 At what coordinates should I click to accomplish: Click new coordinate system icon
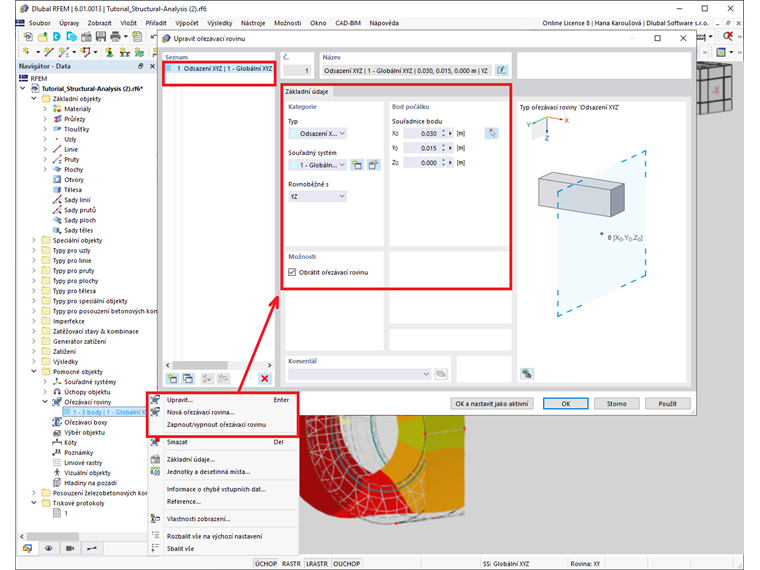tap(357, 165)
